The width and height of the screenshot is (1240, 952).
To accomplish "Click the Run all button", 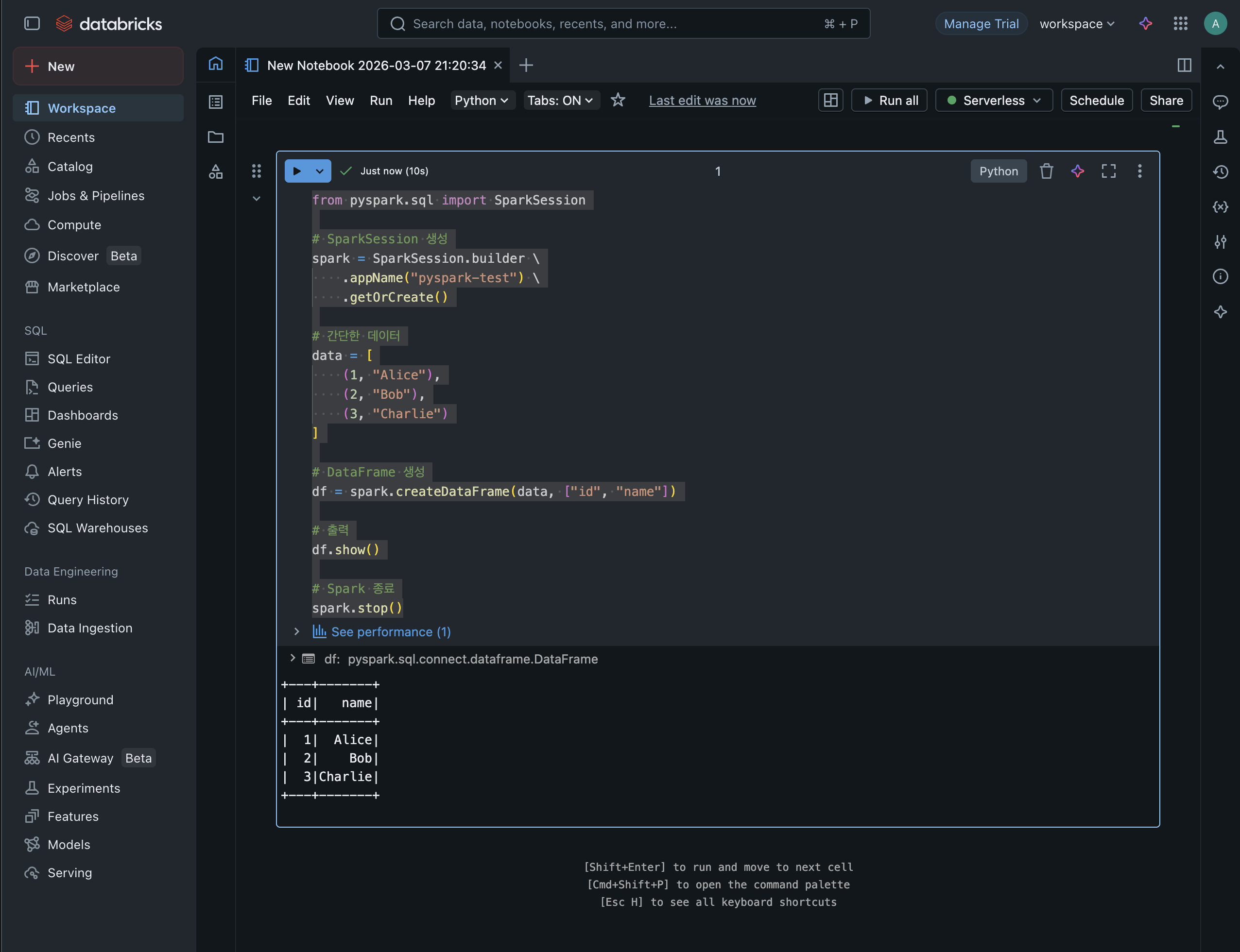I will tap(889, 100).
